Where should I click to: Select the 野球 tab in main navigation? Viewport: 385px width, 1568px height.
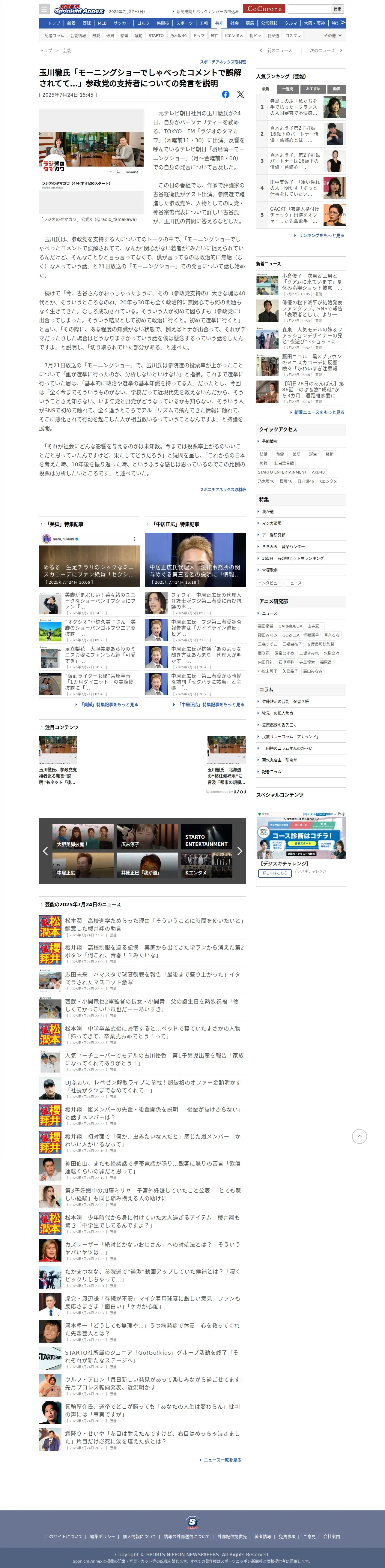point(86,23)
